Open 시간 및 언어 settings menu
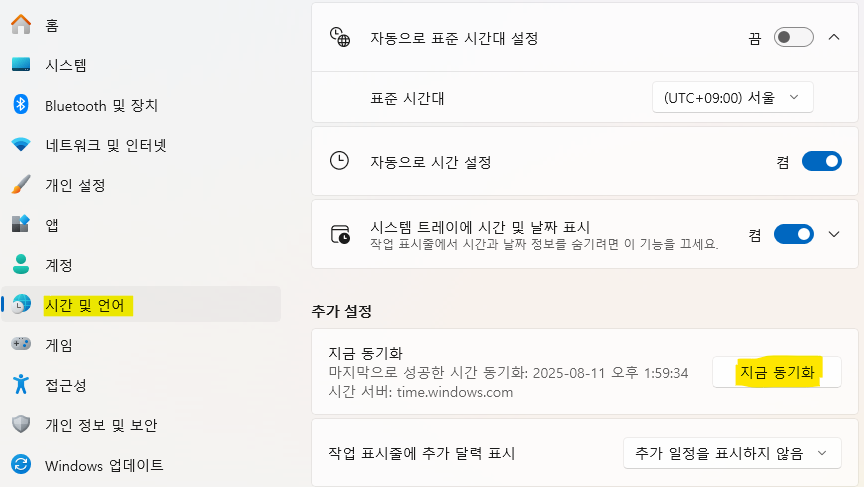Viewport: 864px width, 487px height. point(89,305)
